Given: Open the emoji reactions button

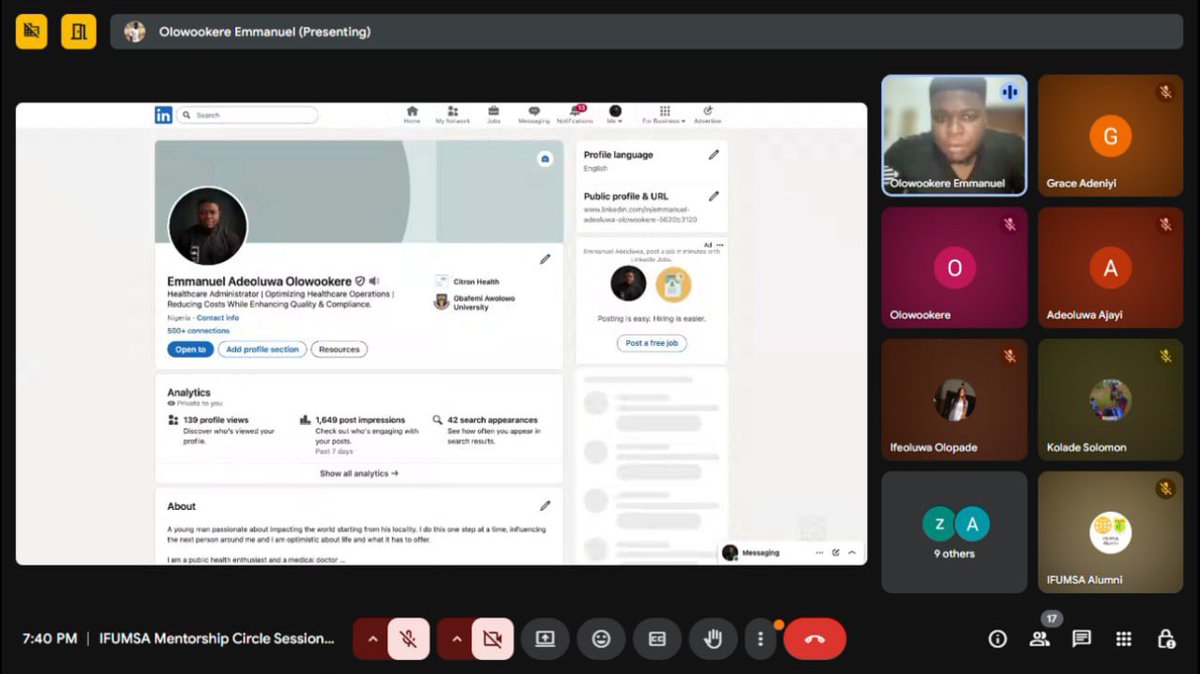Looking at the screenshot, I should point(601,639).
